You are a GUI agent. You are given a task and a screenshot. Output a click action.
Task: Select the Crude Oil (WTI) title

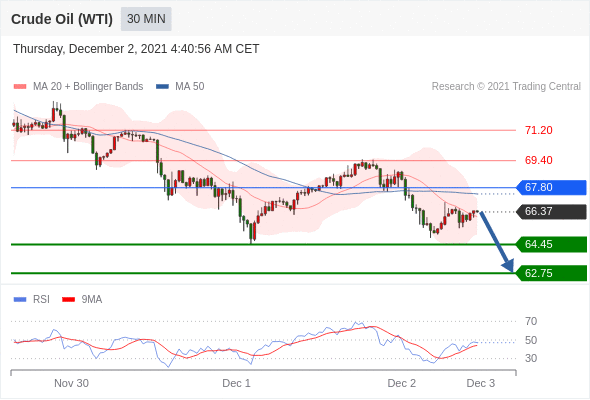[62, 19]
